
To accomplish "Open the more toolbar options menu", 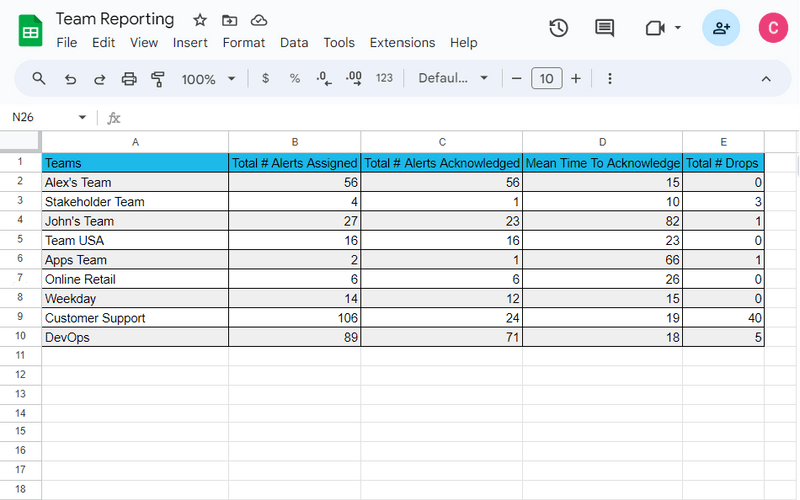I will [610, 79].
